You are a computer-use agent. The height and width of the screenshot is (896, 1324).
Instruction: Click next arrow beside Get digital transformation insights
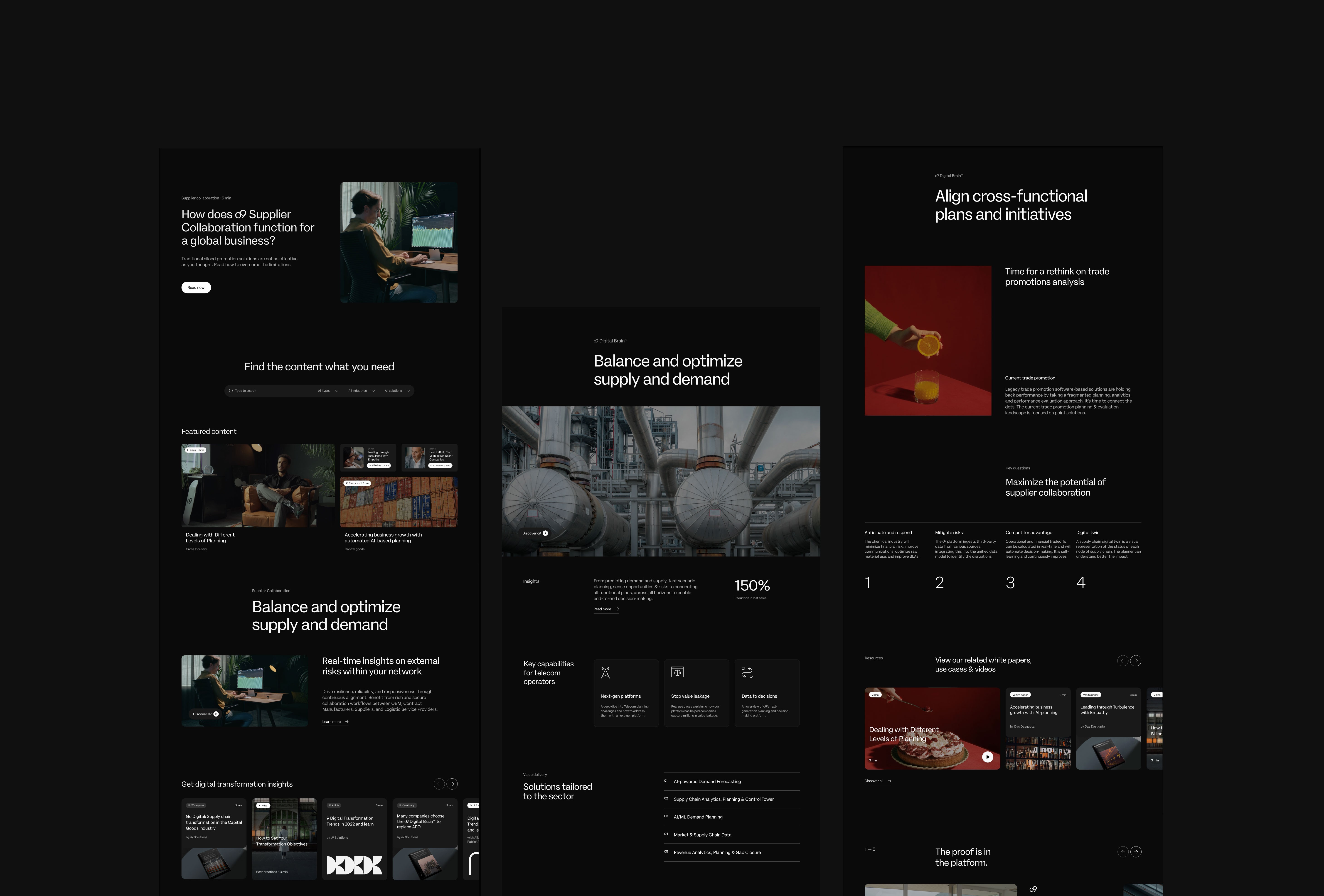[x=452, y=784]
